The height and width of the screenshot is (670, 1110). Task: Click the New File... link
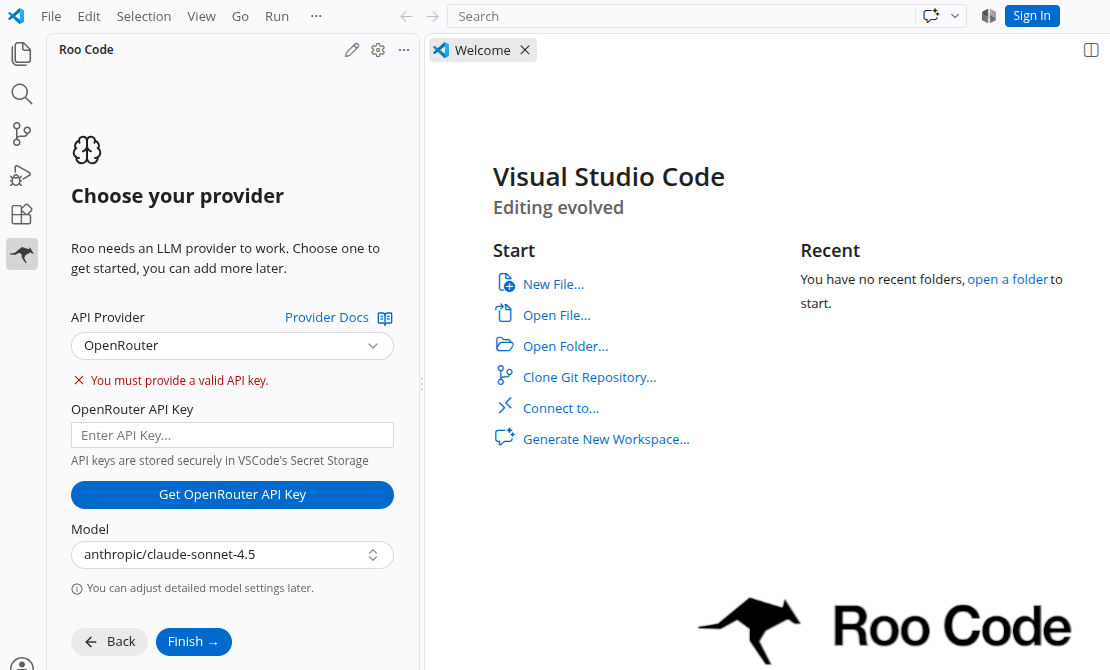point(554,285)
